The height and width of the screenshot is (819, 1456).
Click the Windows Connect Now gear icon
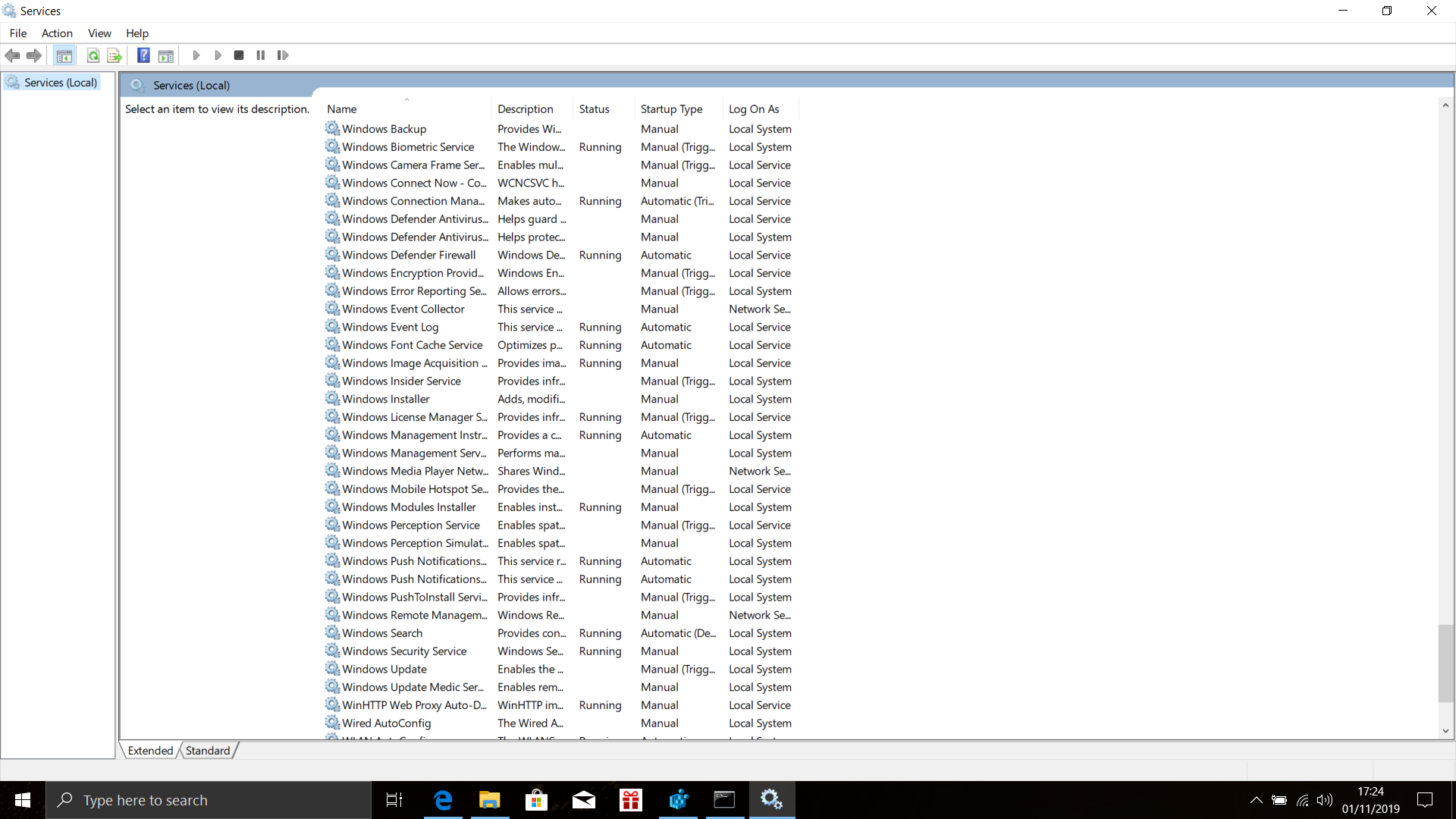click(x=332, y=183)
